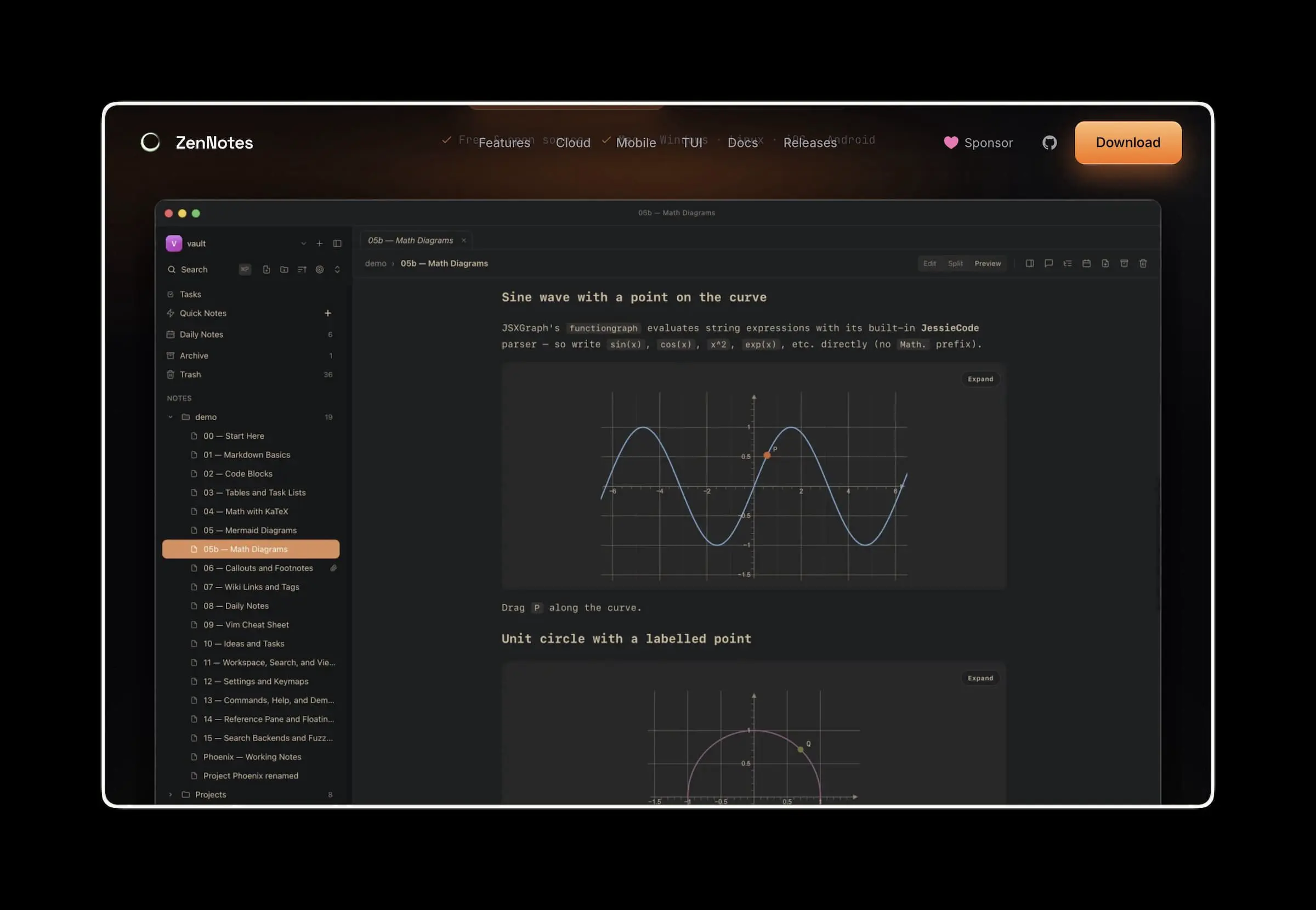
Task: Switch the note to Preview mode
Action: [x=988, y=263]
